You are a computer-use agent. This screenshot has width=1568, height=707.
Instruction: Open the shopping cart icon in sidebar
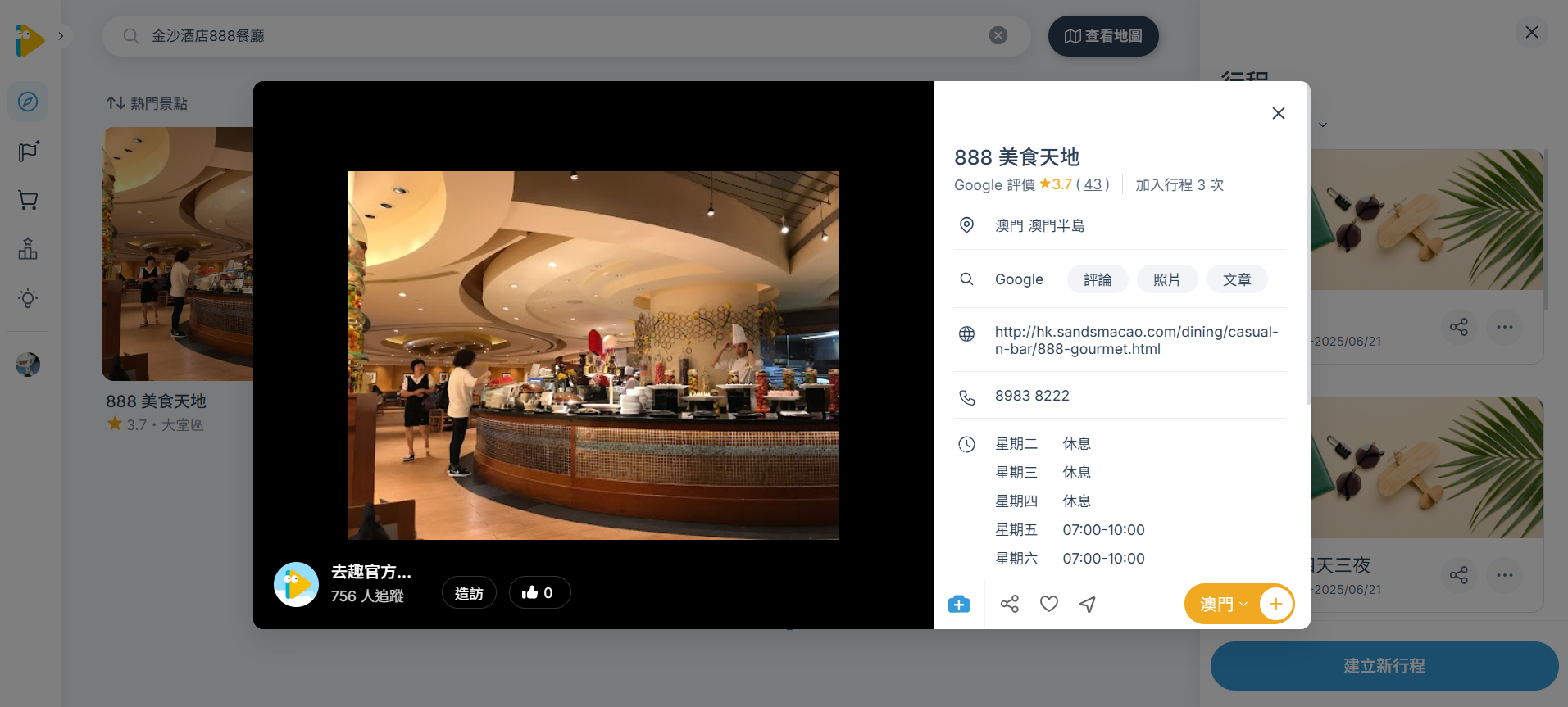(28, 200)
